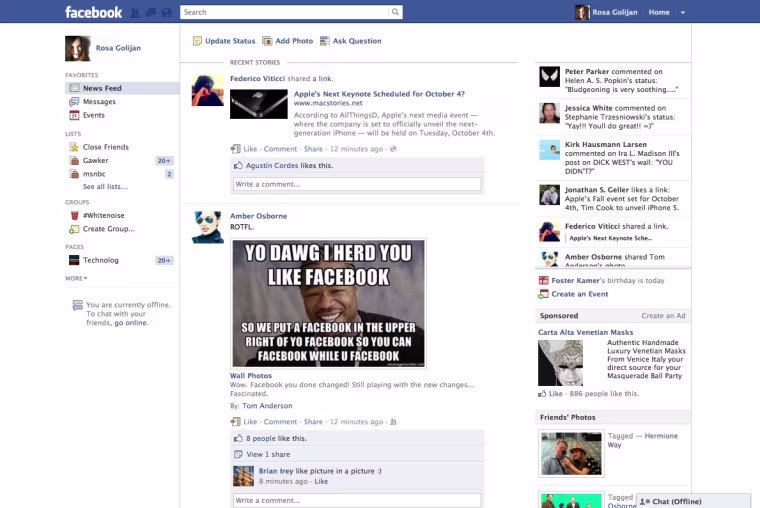Open Jessica White ticker story

pyautogui.click(x=613, y=117)
